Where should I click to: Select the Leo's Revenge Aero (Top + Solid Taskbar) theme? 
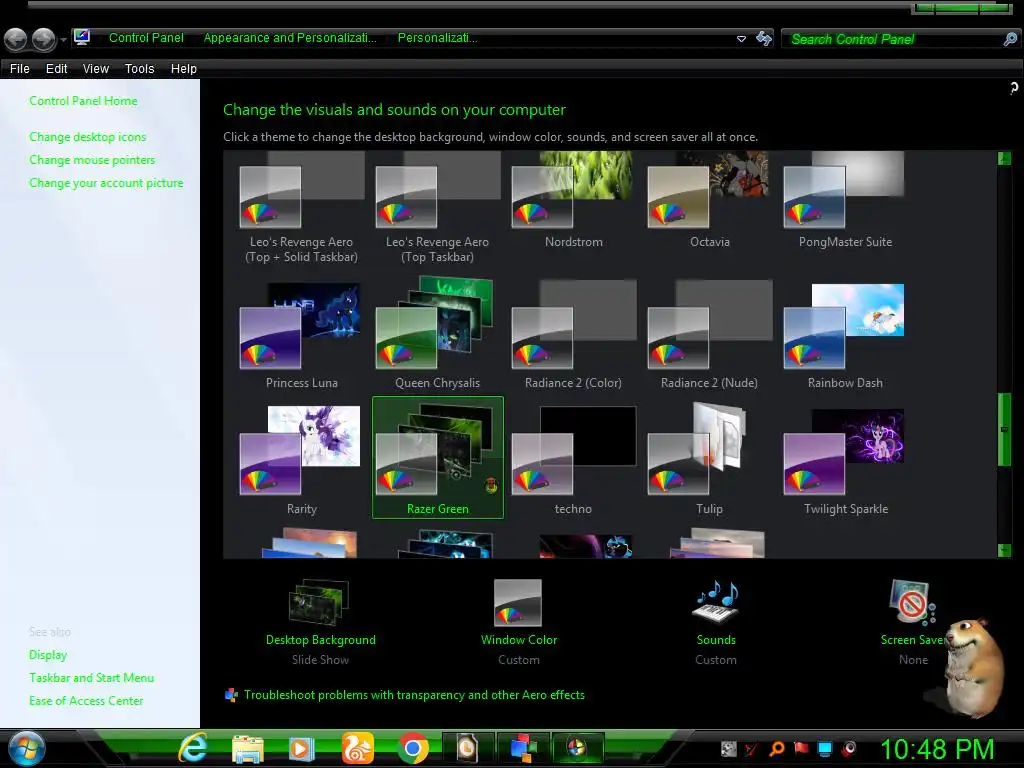[301, 209]
